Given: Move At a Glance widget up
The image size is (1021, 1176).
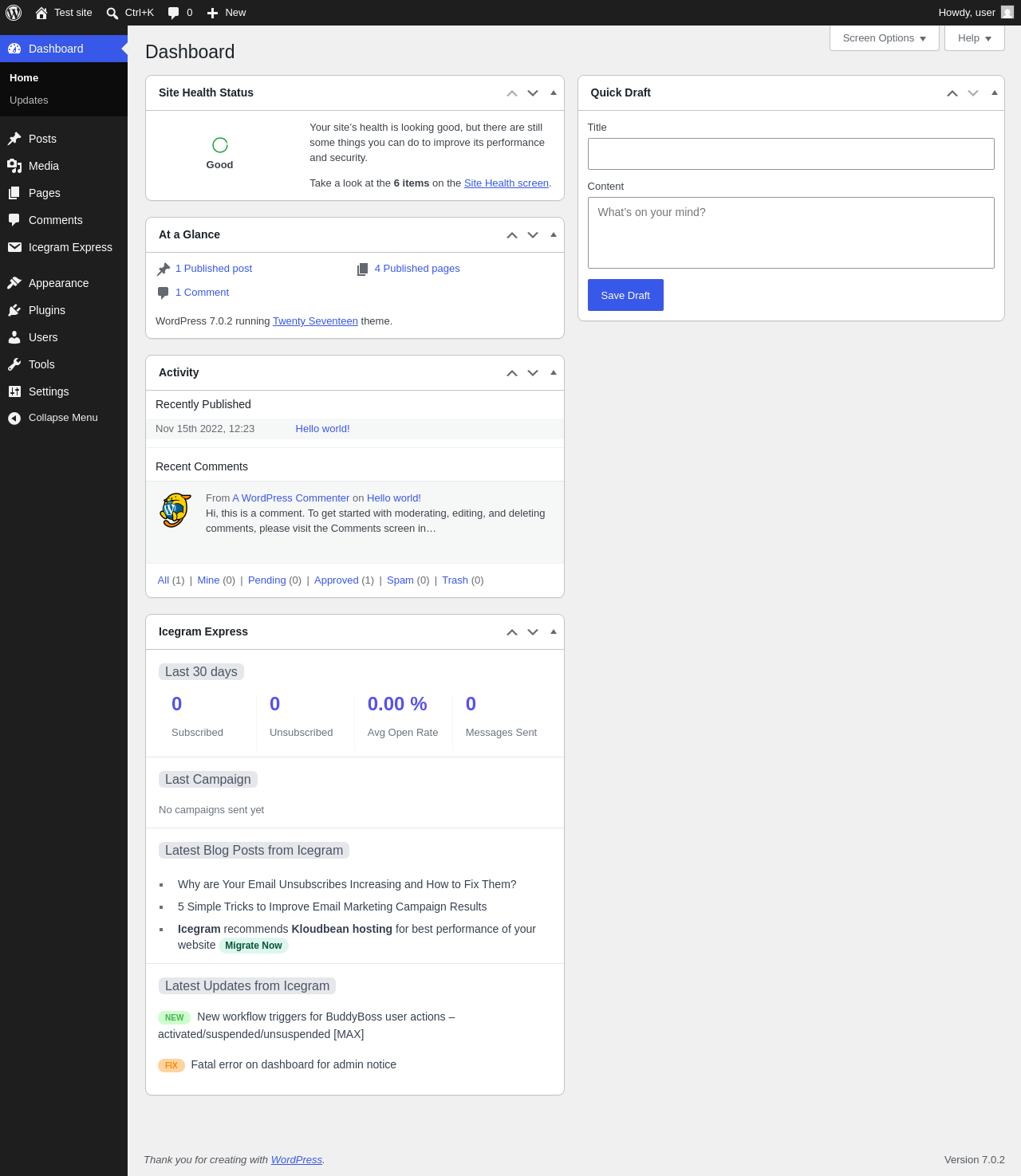Looking at the screenshot, I should click(x=512, y=235).
